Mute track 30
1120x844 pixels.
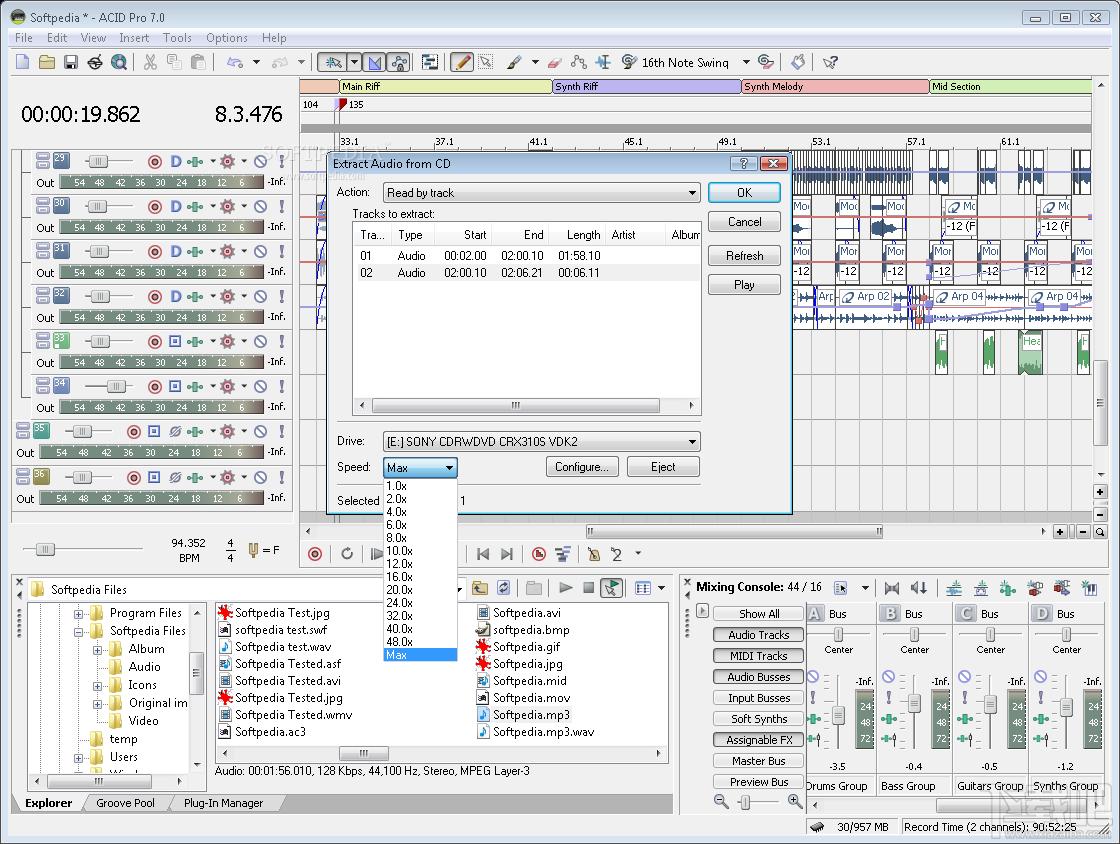(x=260, y=206)
